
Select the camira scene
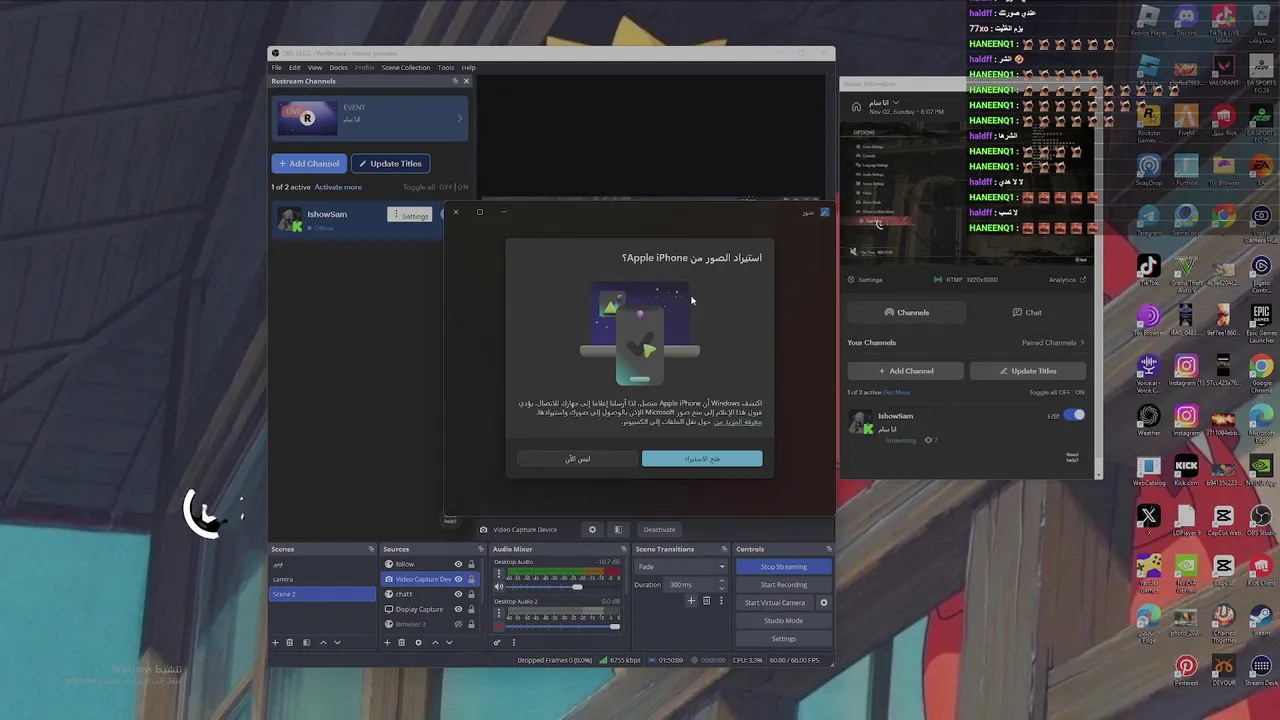[x=322, y=579]
